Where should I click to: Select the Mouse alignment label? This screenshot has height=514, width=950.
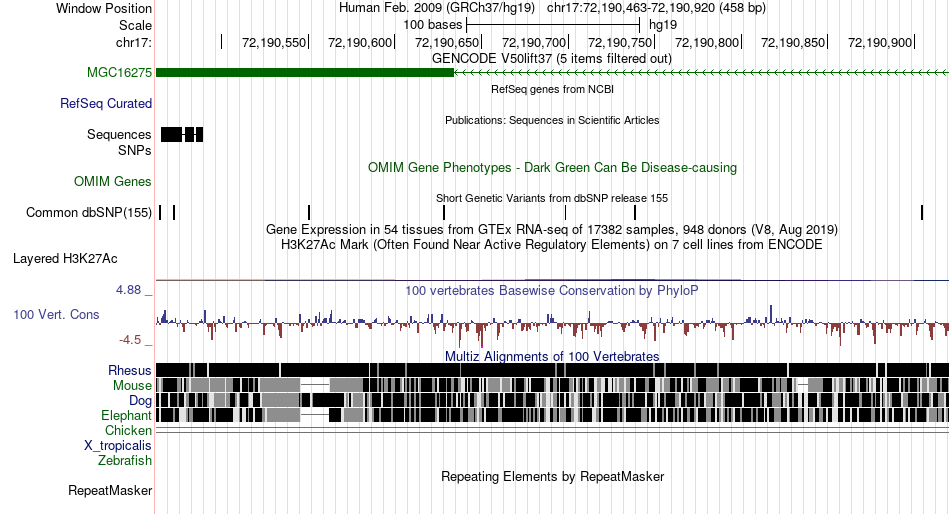tap(132, 386)
